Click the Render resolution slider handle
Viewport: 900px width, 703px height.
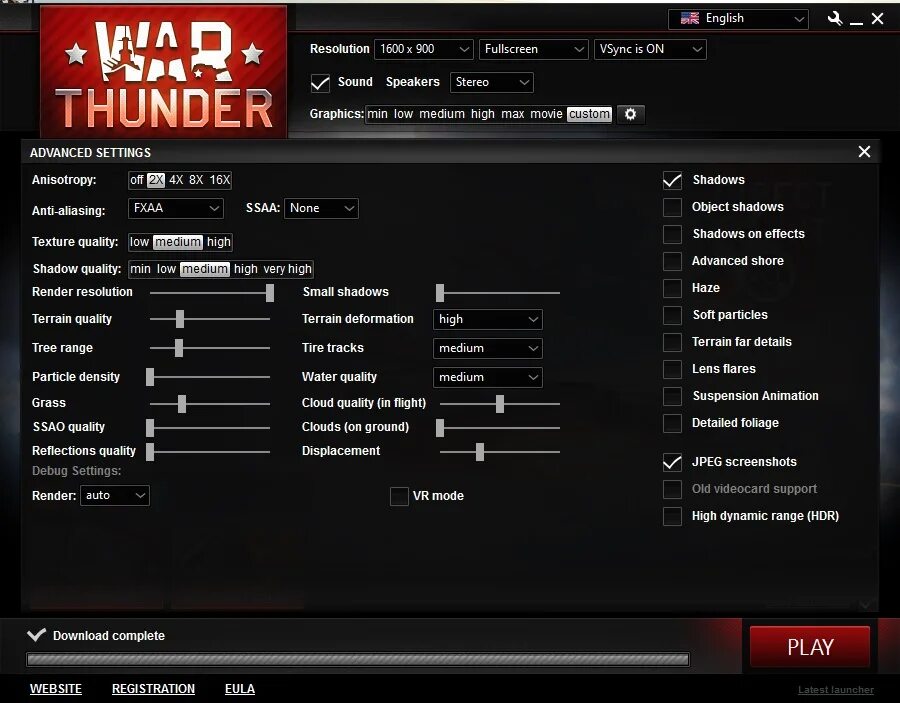270,293
